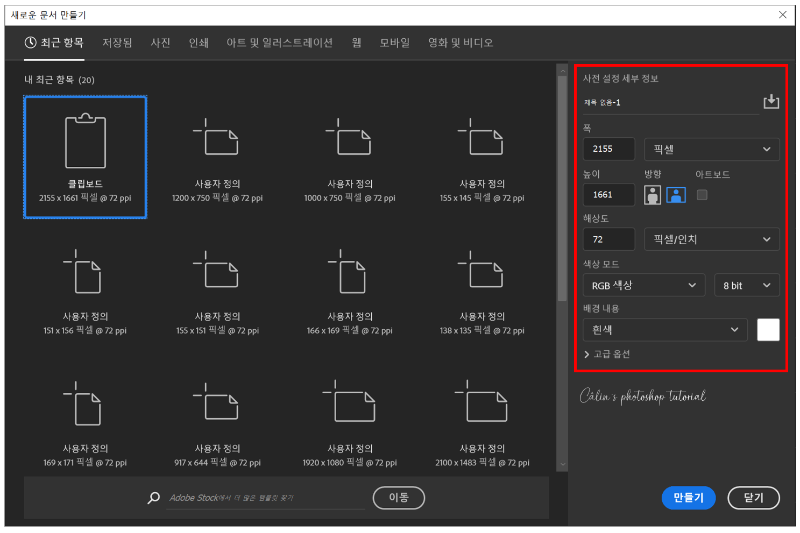
Task: Click the 만들기 button
Action: [x=688, y=498]
